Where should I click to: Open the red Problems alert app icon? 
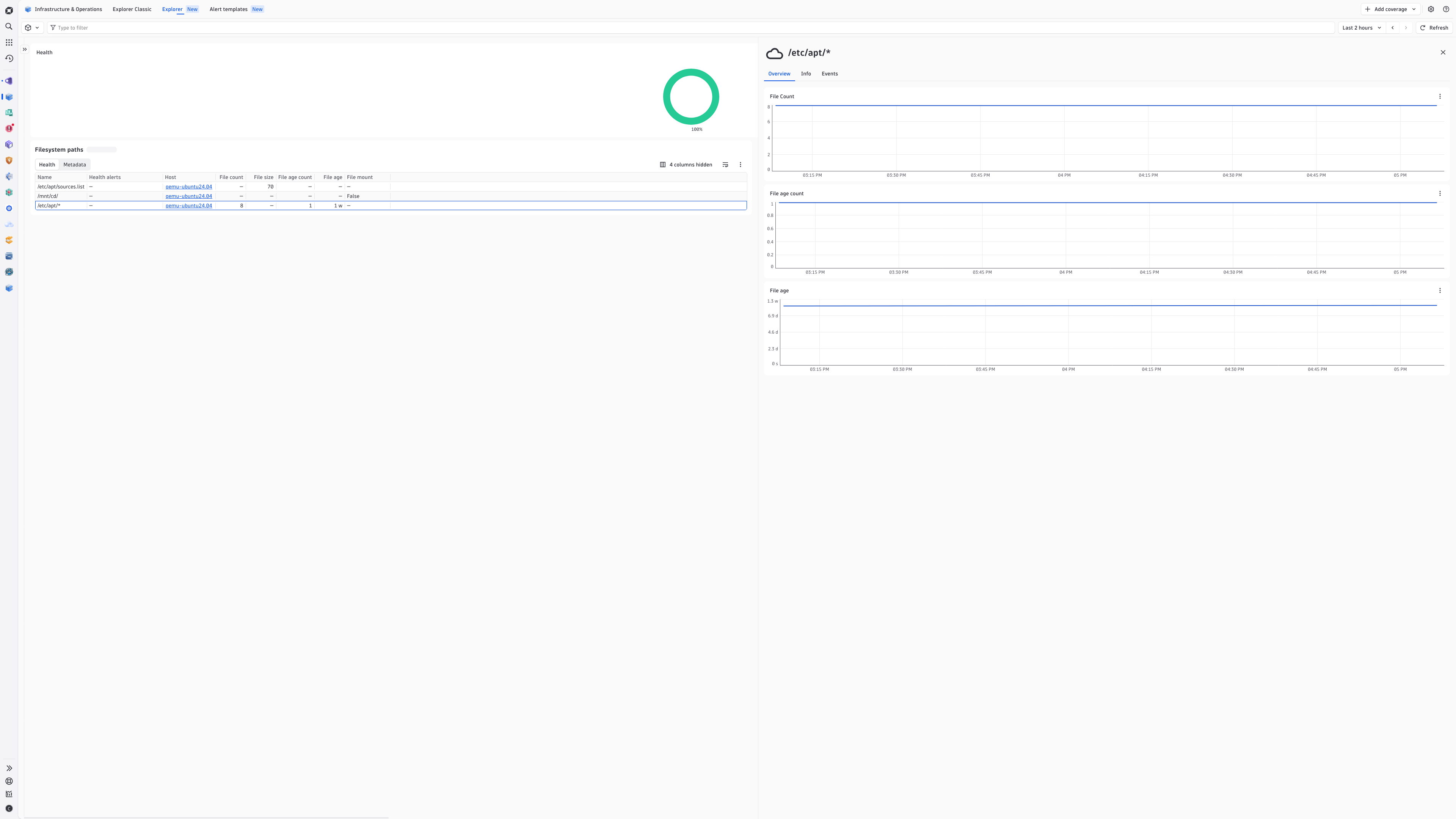point(9,129)
